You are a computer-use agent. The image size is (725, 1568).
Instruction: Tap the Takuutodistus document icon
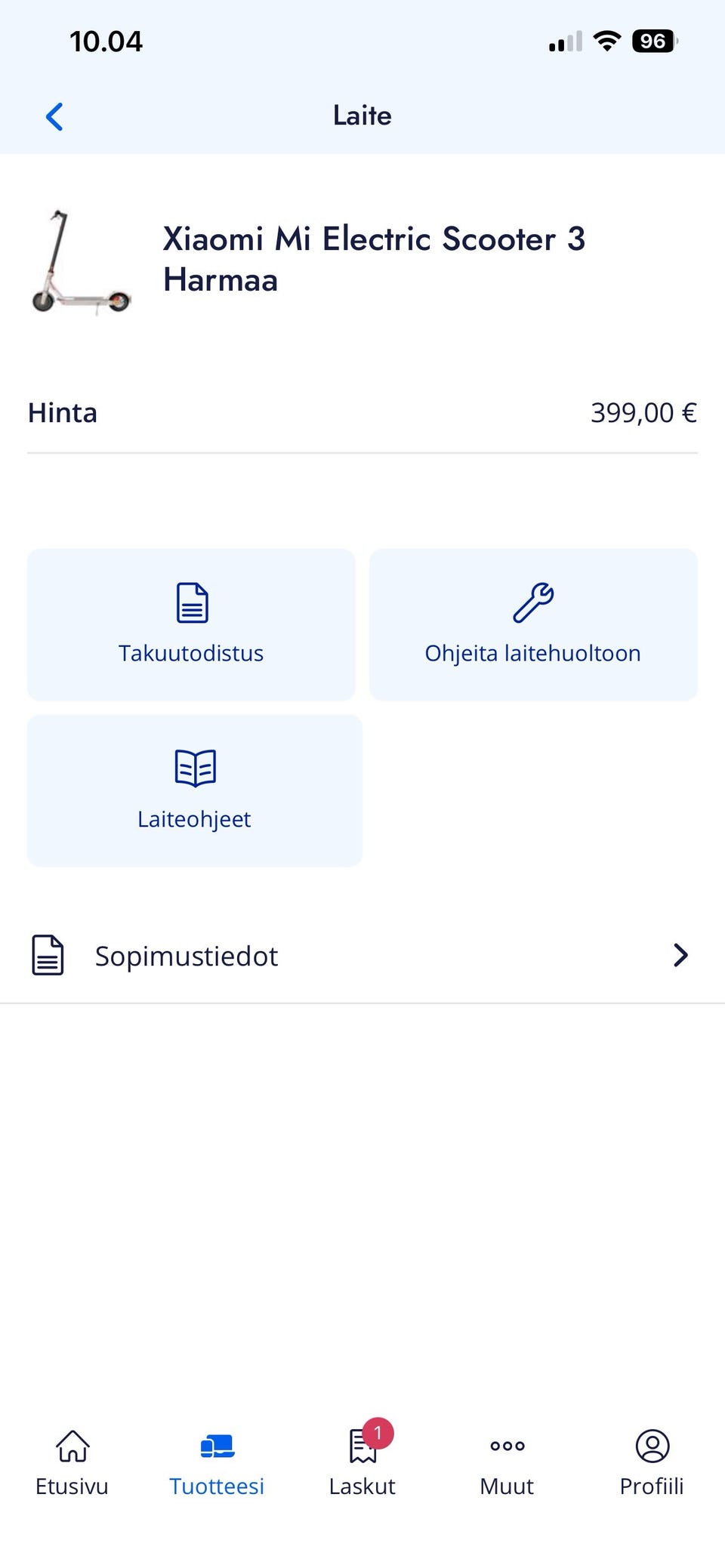[x=192, y=602]
